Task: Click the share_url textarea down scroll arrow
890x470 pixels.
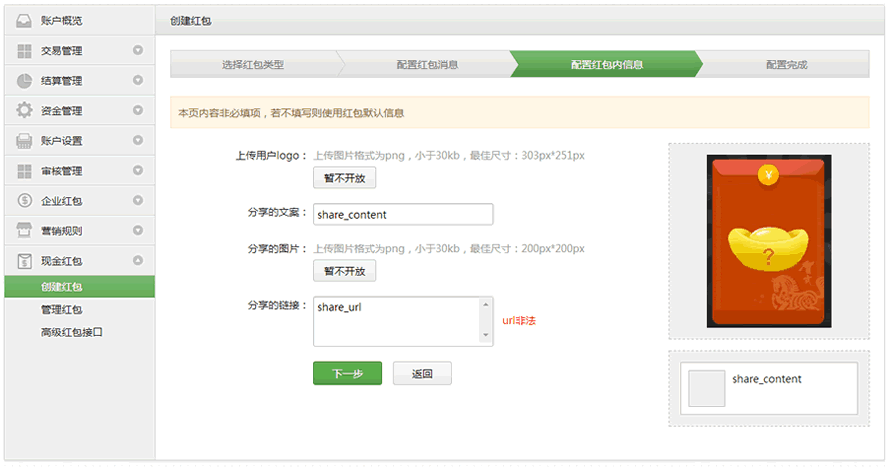Action: [x=486, y=335]
